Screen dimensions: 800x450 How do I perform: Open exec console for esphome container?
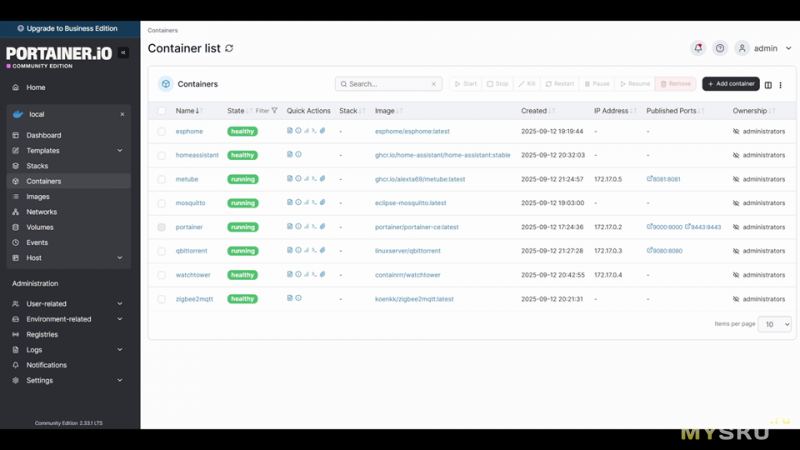[x=314, y=131]
